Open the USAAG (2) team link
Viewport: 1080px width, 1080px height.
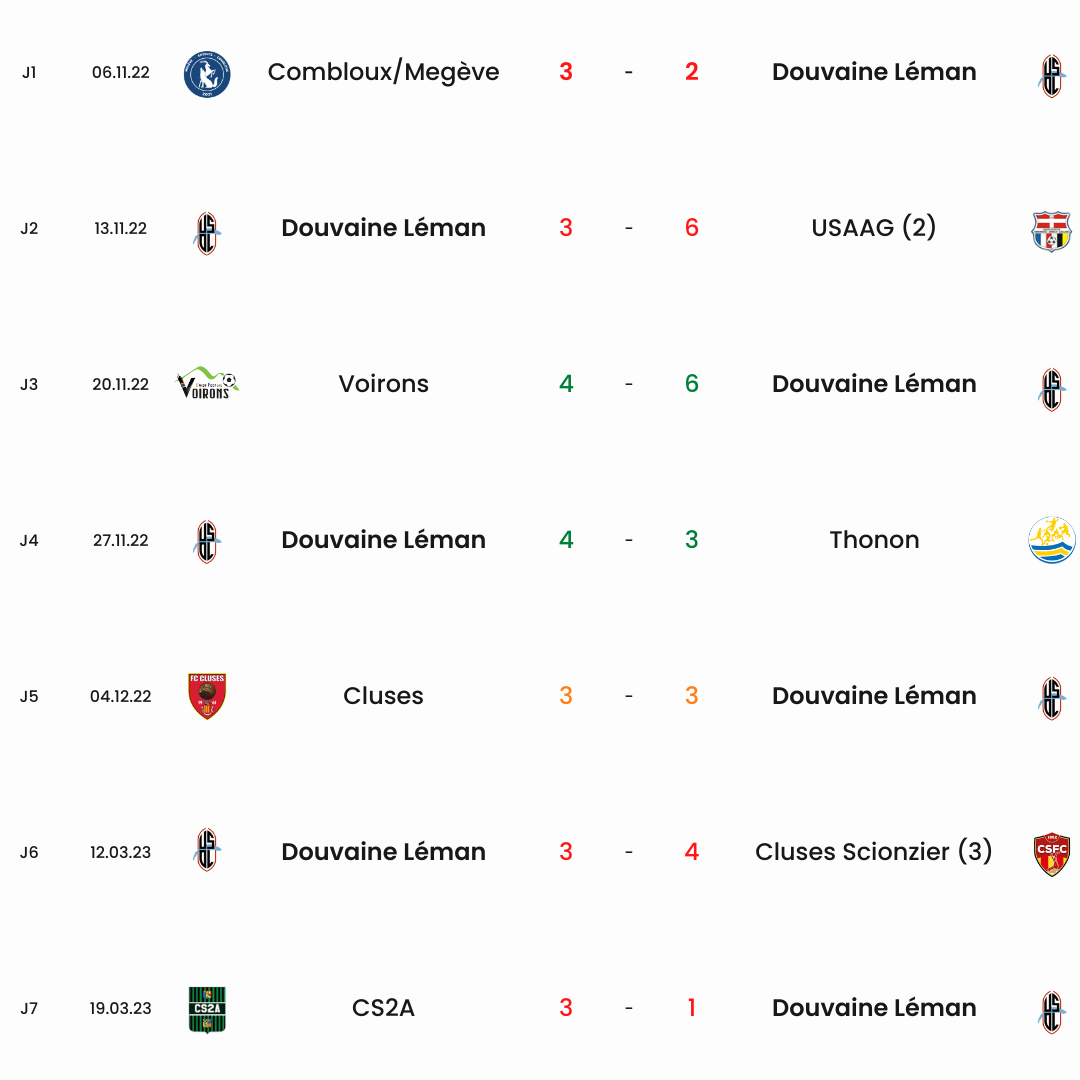873,228
